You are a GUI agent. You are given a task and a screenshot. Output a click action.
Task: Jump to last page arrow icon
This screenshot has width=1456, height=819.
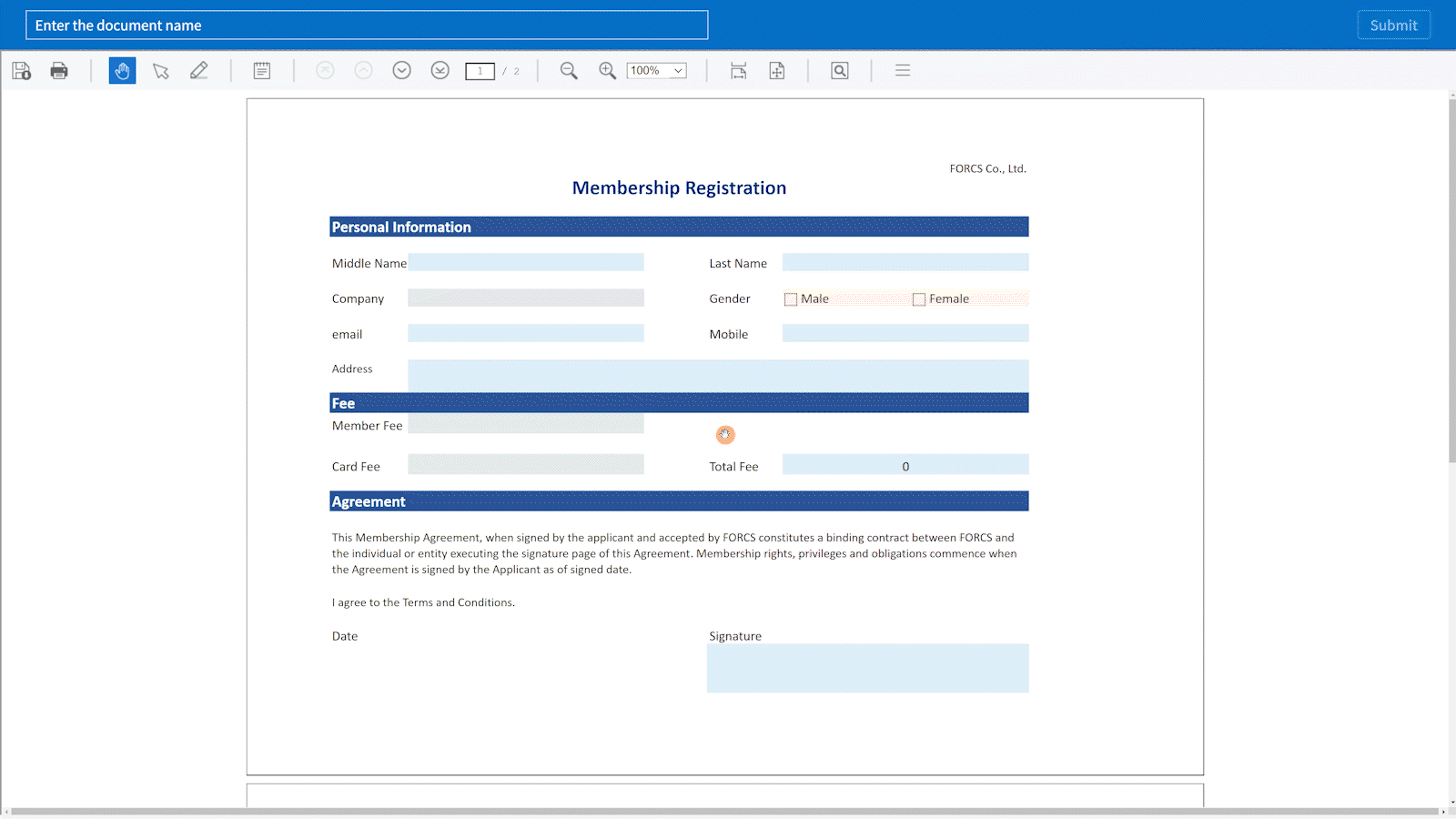[x=440, y=70]
